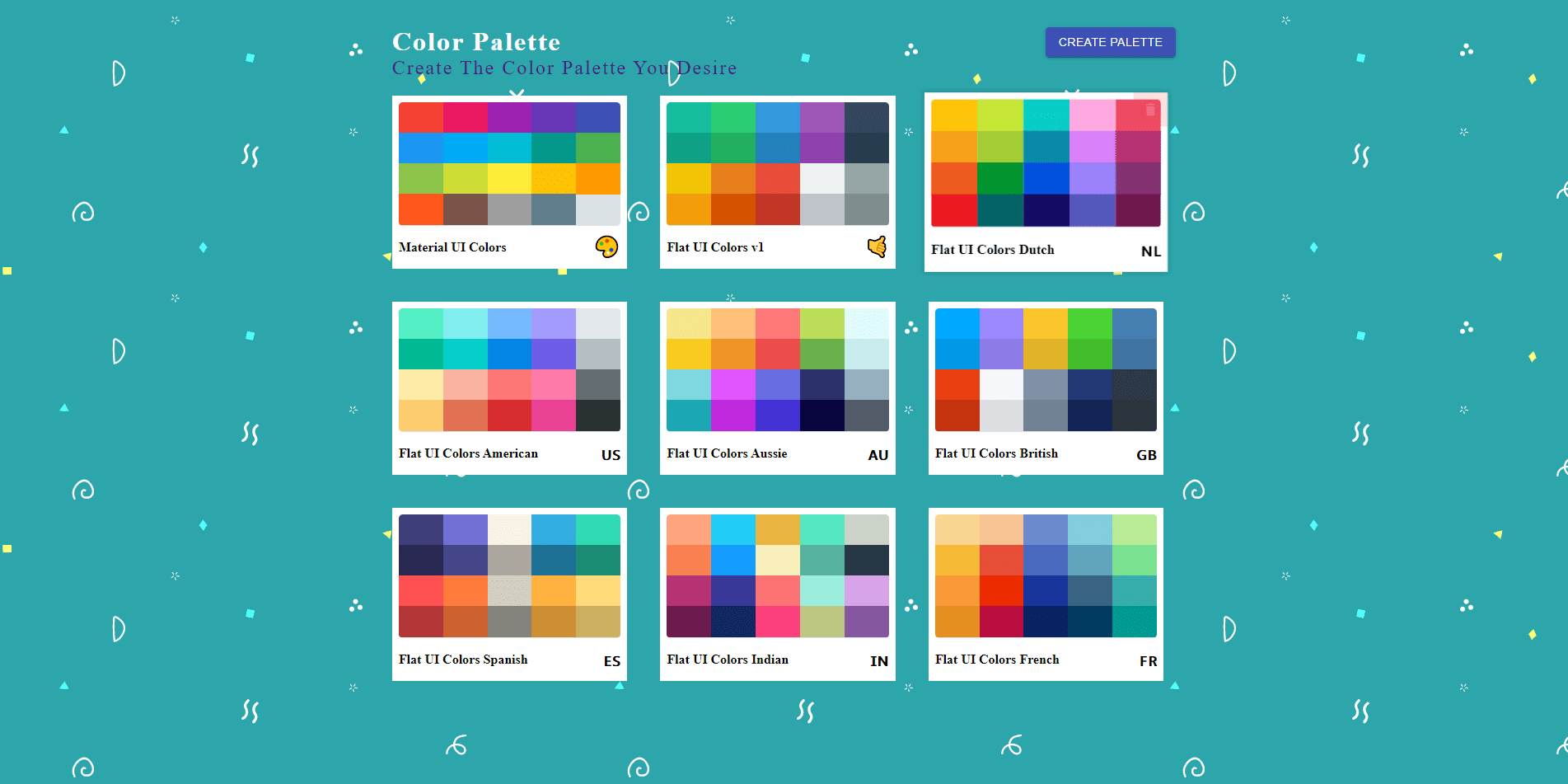Click the FR flag code on French palette
This screenshot has width=1568, height=784.
(1148, 661)
